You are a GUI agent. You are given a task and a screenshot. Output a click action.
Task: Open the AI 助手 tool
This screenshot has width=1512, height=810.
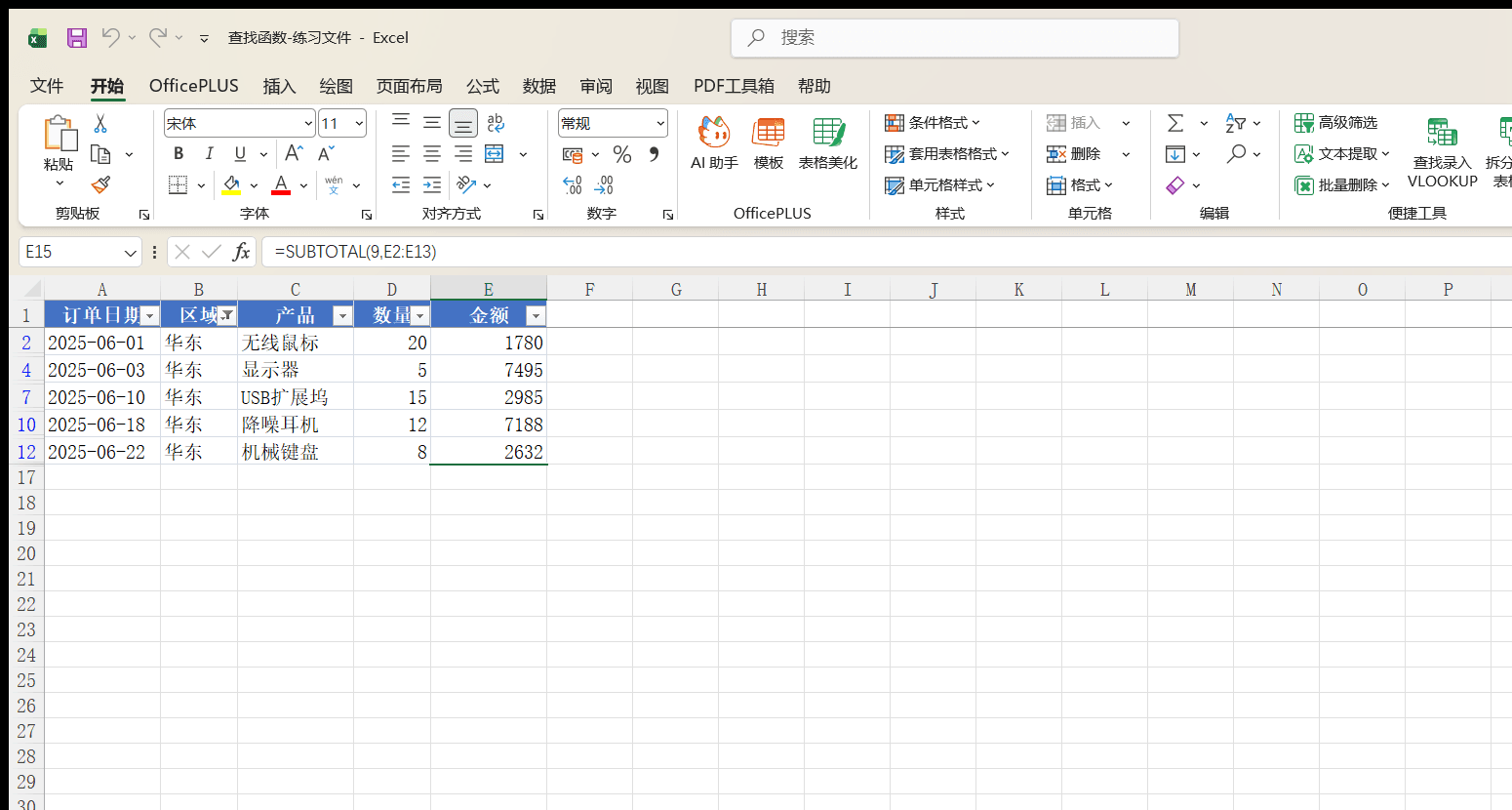pyautogui.click(x=714, y=143)
